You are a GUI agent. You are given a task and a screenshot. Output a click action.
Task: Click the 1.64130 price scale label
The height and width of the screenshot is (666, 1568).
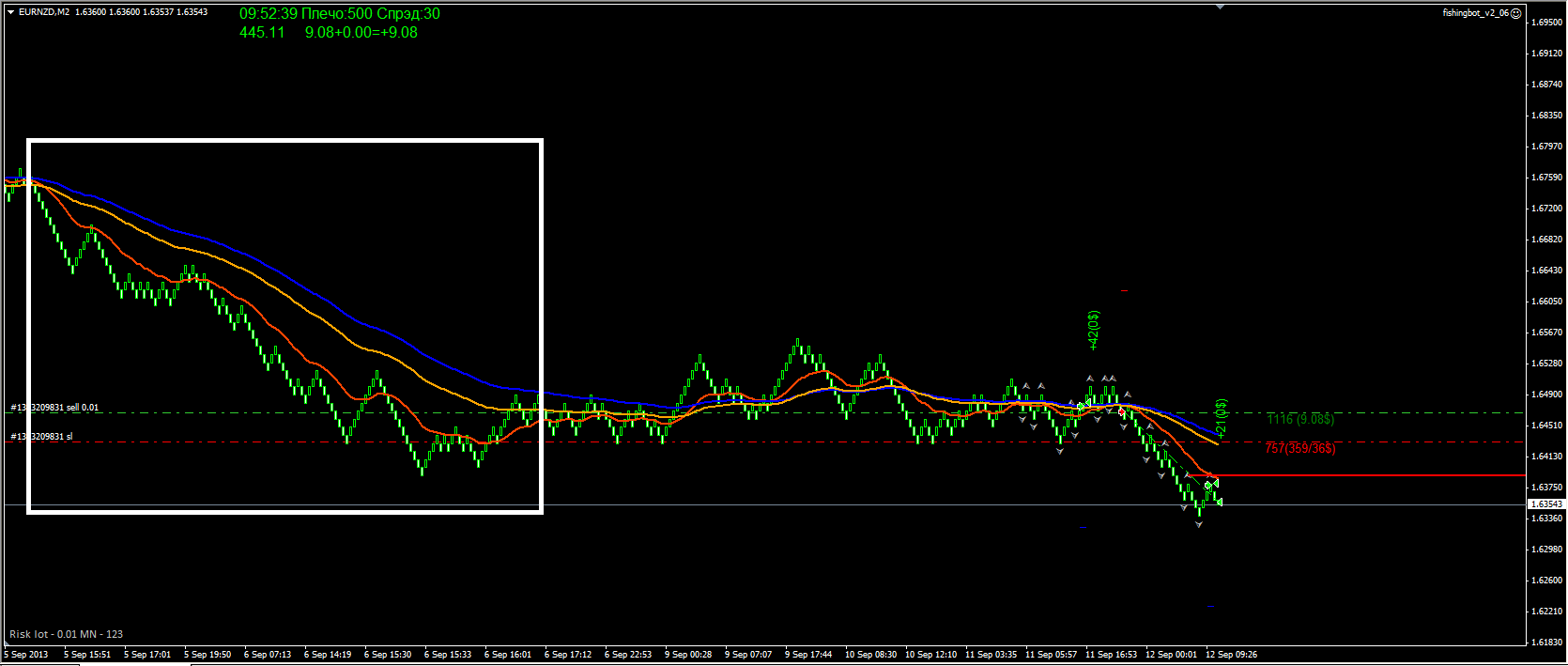pyautogui.click(x=1546, y=456)
